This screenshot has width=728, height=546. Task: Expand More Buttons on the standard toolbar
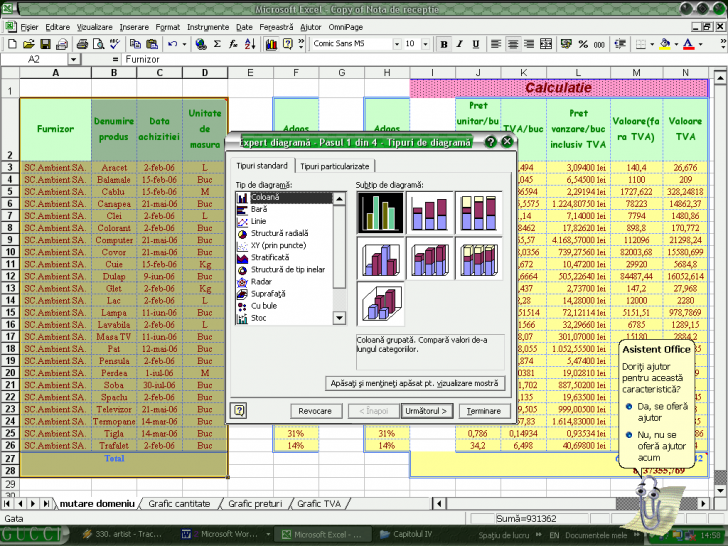pos(301,44)
